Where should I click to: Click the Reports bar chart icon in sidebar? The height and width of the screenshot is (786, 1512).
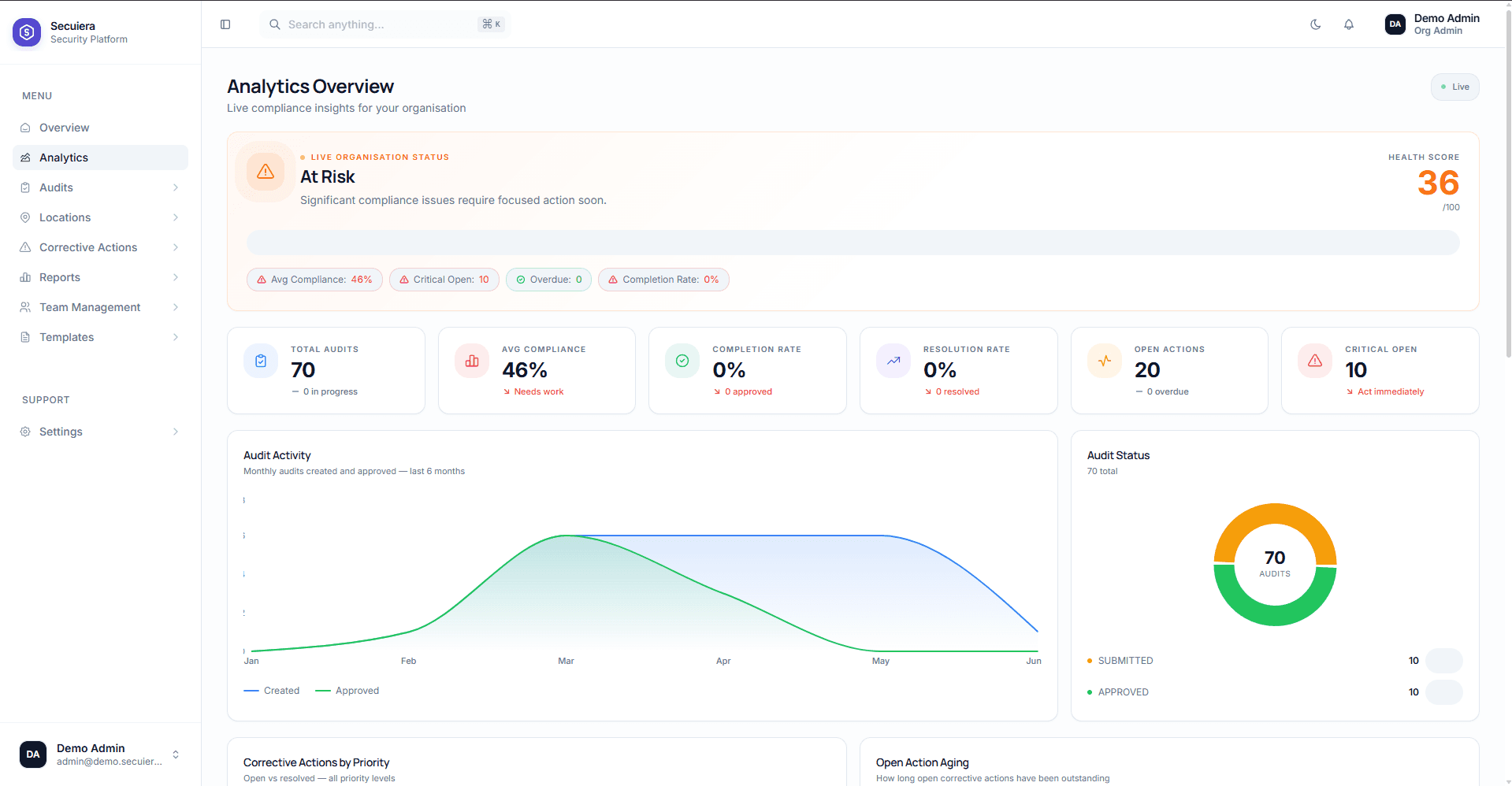click(x=25, y=277)
